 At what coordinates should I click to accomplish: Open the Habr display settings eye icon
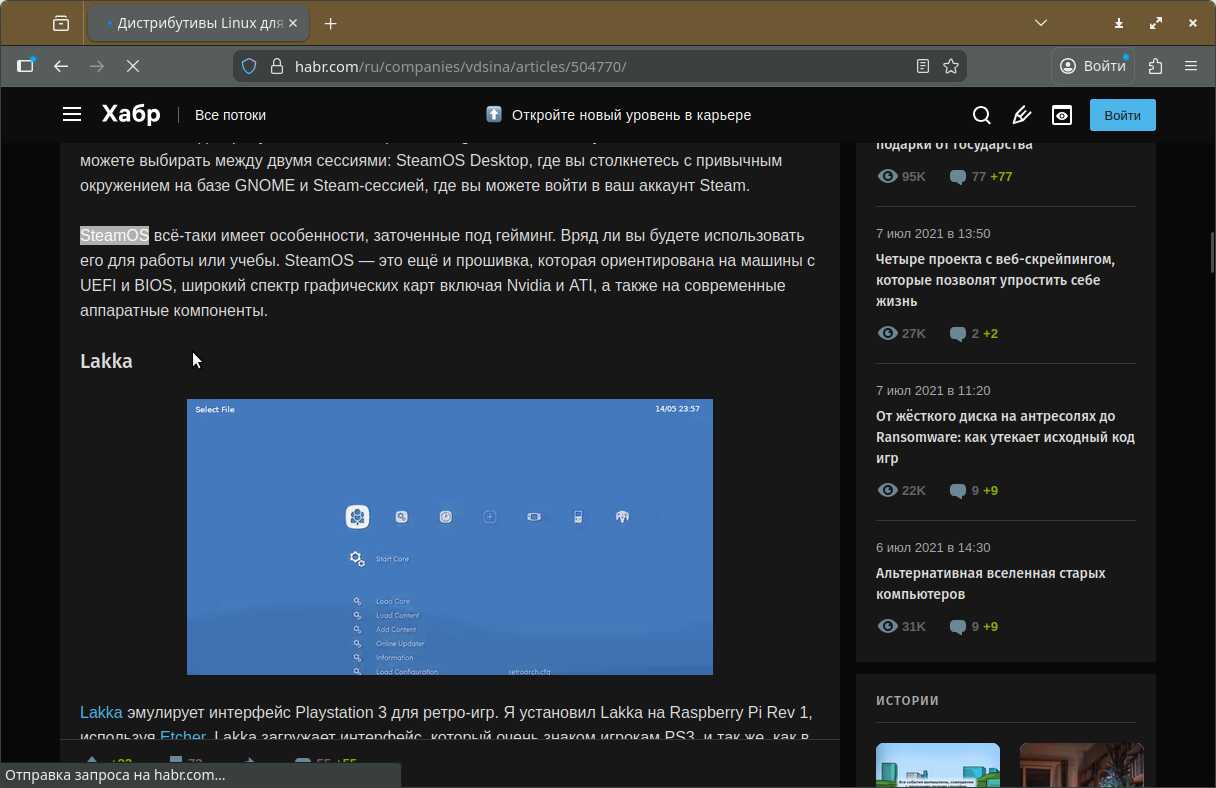click(1062, 115)
